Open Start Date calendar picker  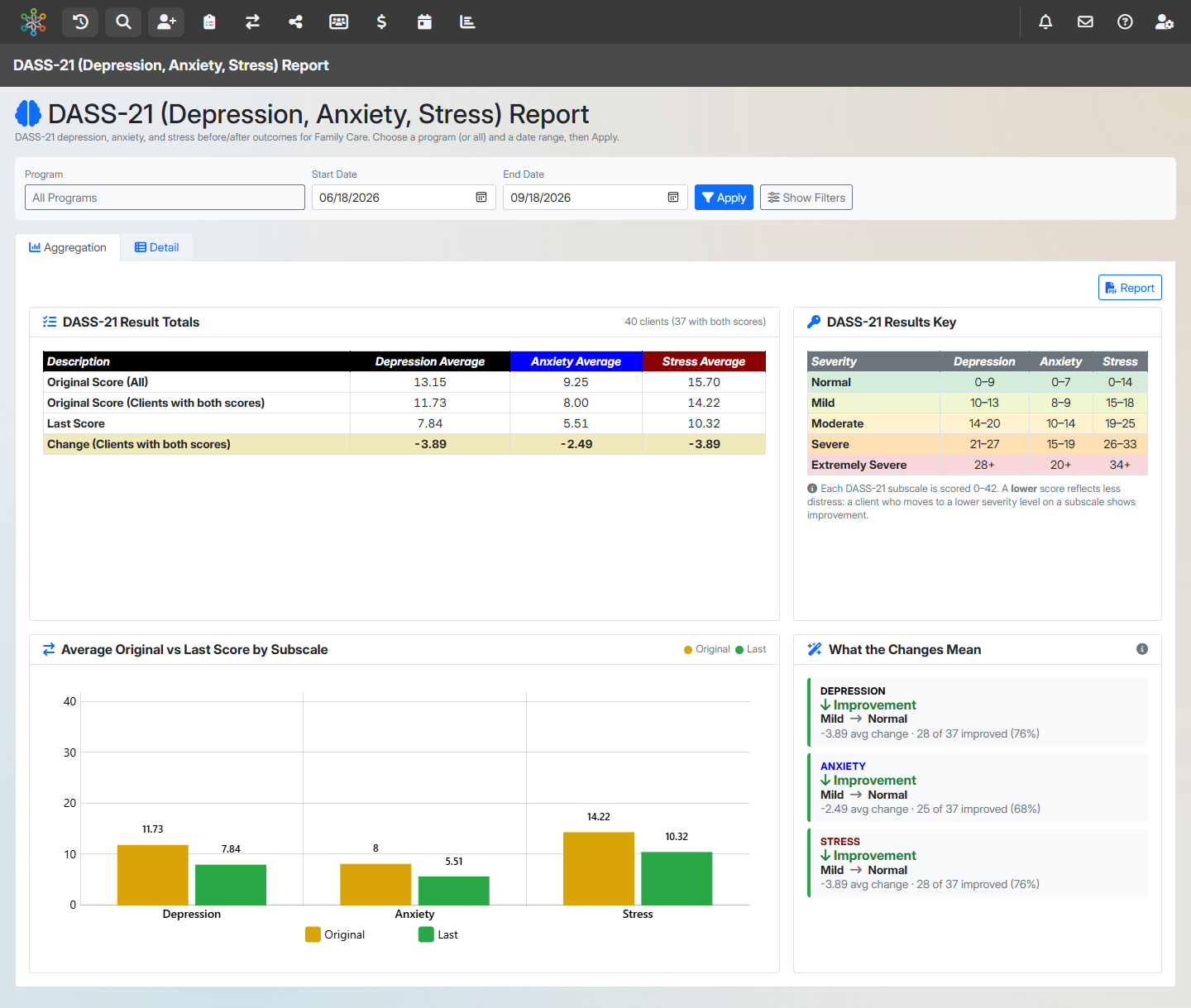click(481, 197)
